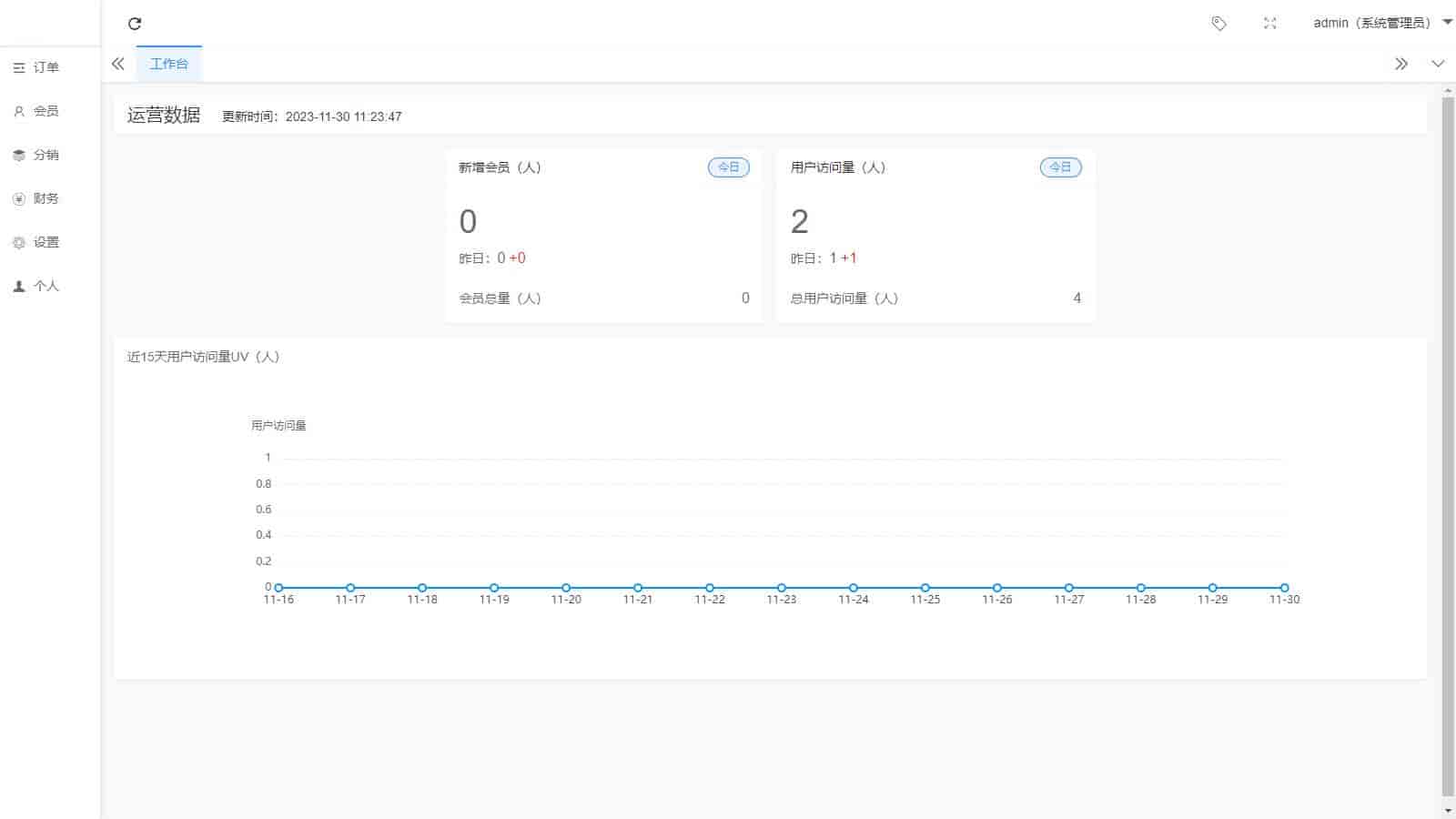Select the Distribution (分销) sidebar icon
The image size is (1456, 819).
(x=19, y=155)
